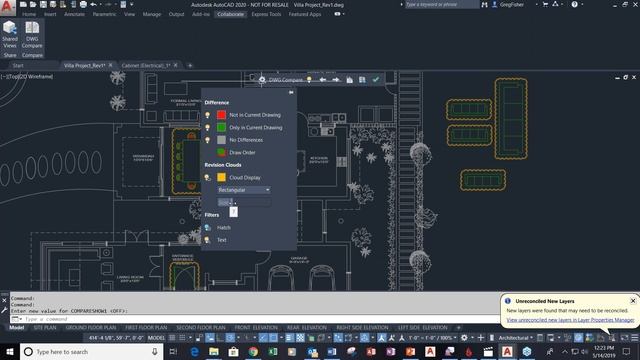This screenshot has height=360, width=640.
Task: Open Microsoft Edge from the taskbar
Action: click(x=194, y=351)
